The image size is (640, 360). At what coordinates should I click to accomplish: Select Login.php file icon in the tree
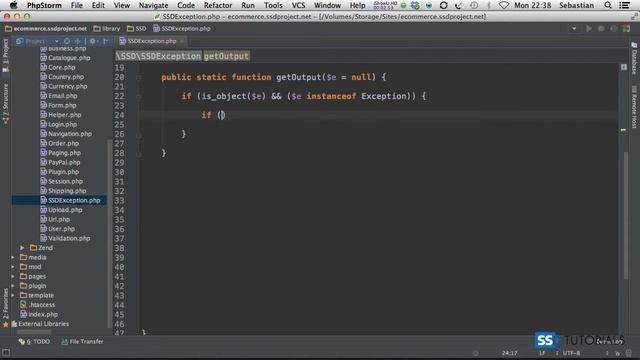pos(43,124)
